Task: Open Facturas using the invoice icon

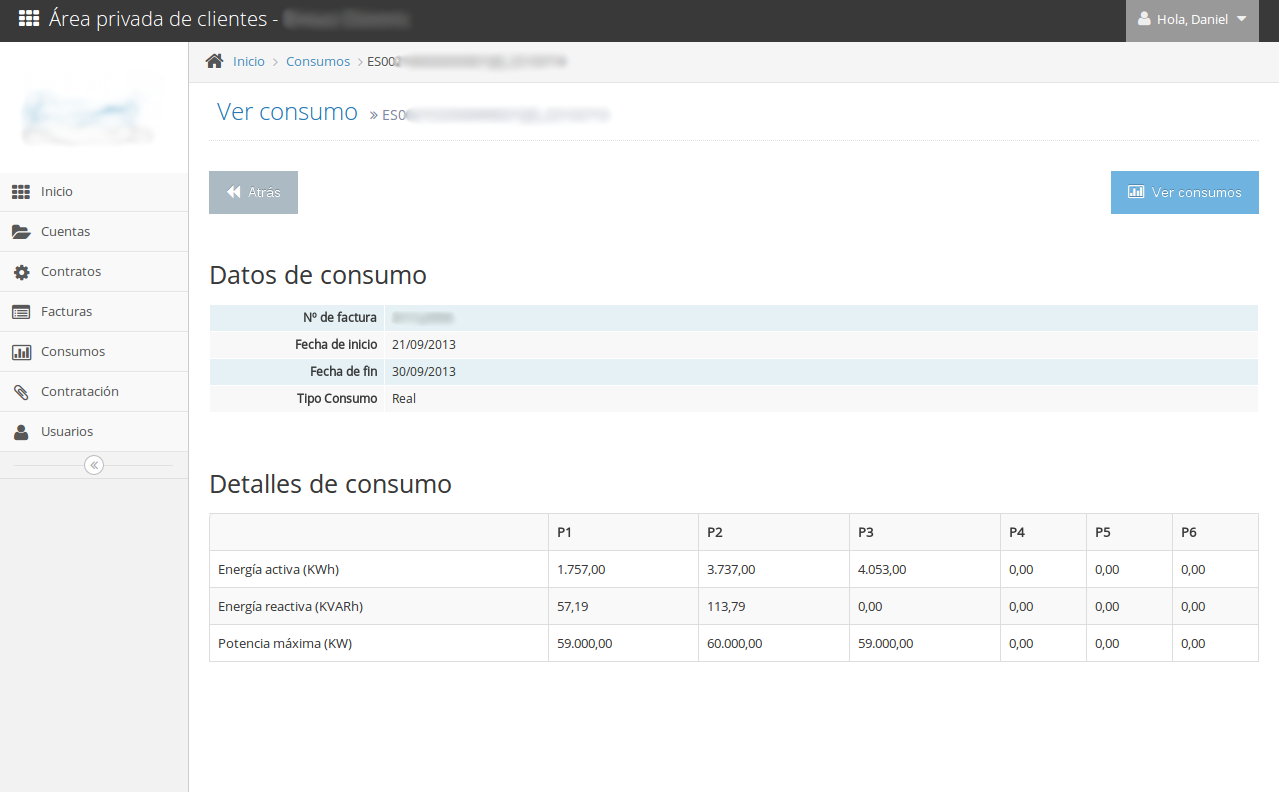Action: click(21, 311)
